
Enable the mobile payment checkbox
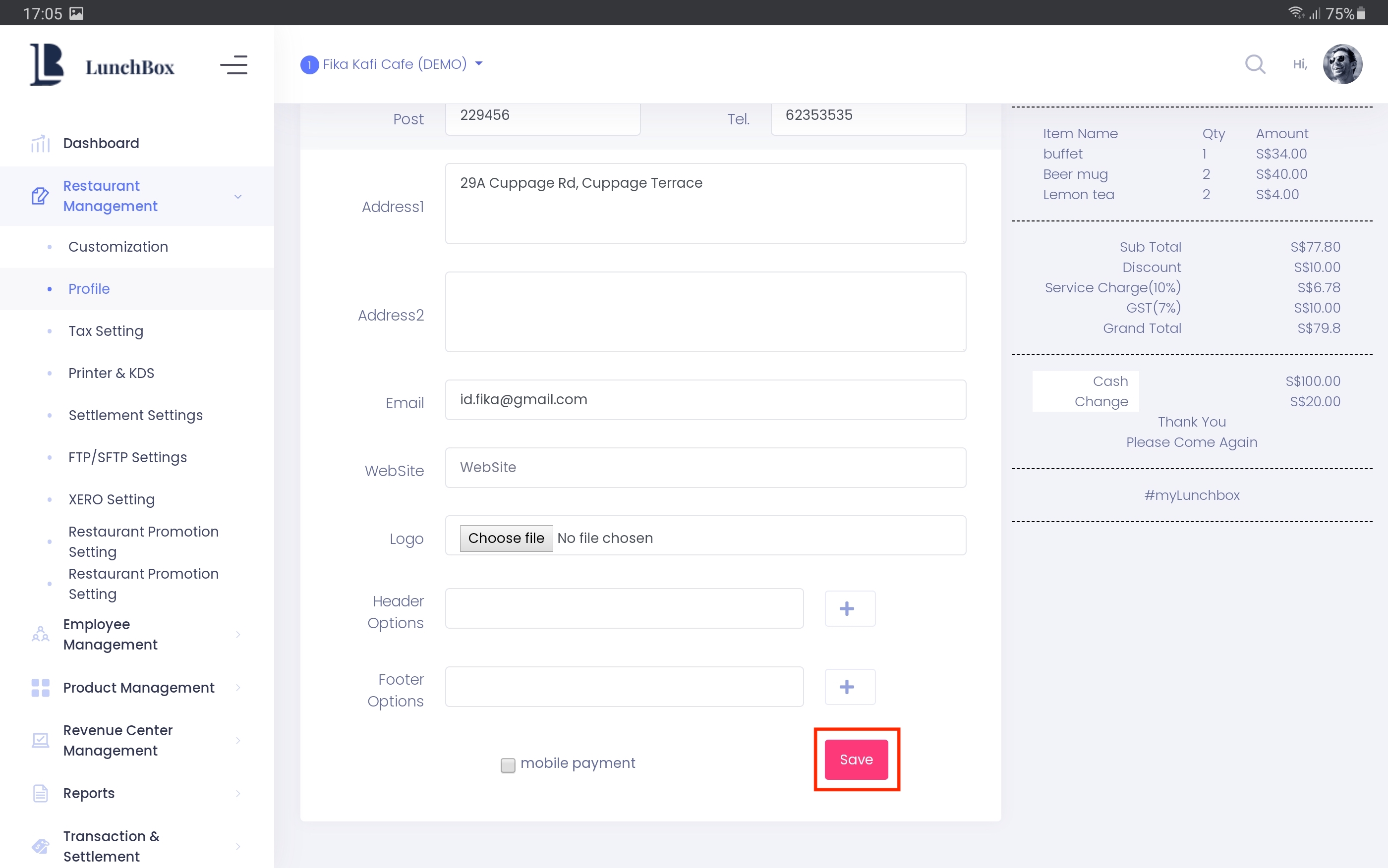(x=508, y=764)
